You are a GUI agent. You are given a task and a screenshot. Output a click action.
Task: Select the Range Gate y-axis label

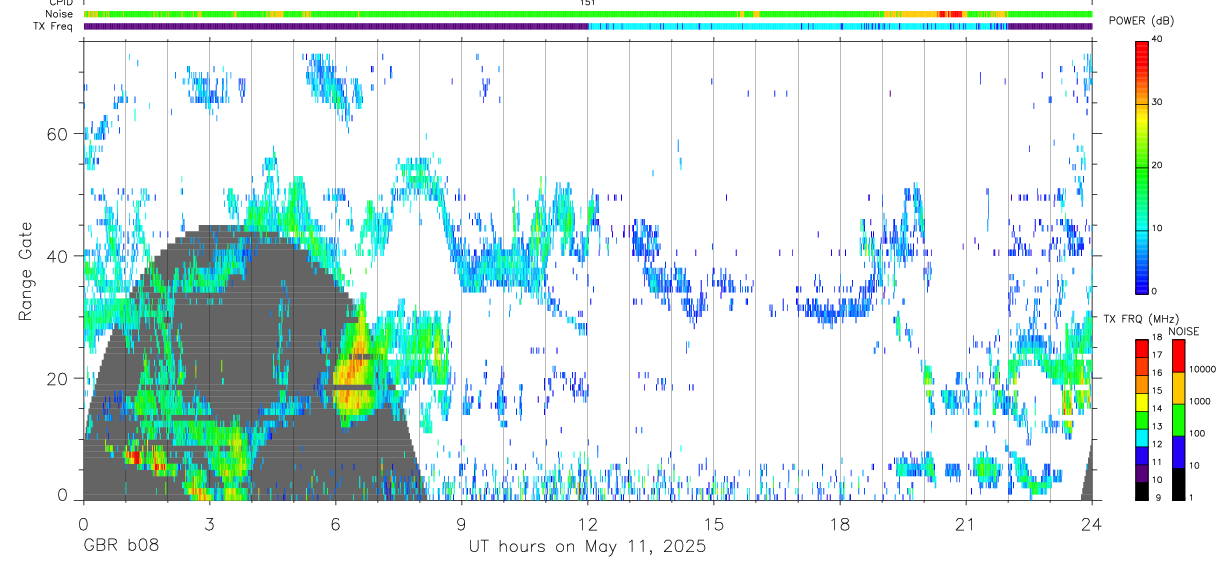pos(28,272)
